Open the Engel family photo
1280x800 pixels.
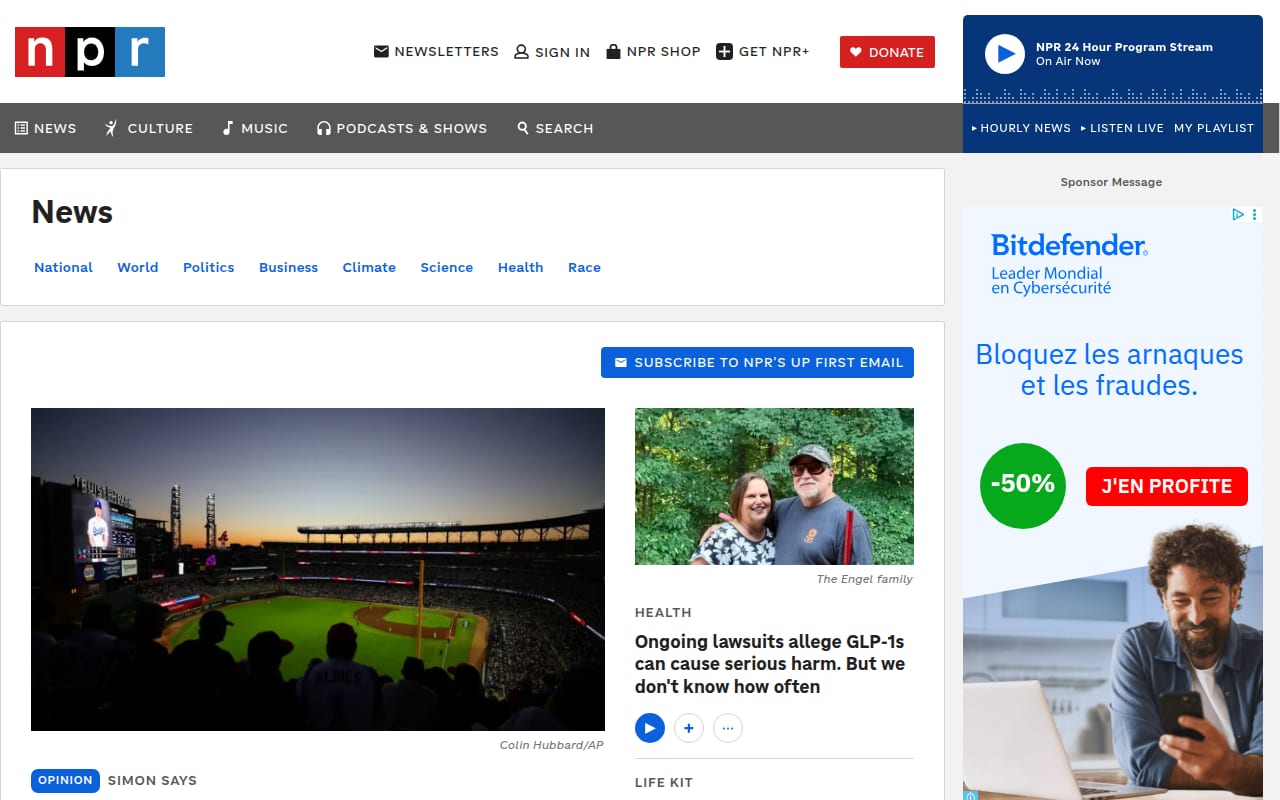[774, 486]
